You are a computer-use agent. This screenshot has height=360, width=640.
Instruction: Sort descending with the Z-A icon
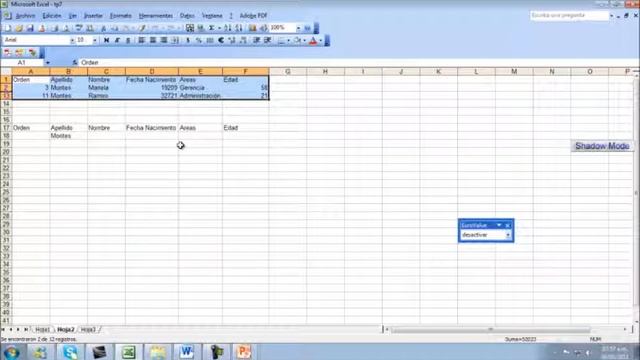click(239, 28)
